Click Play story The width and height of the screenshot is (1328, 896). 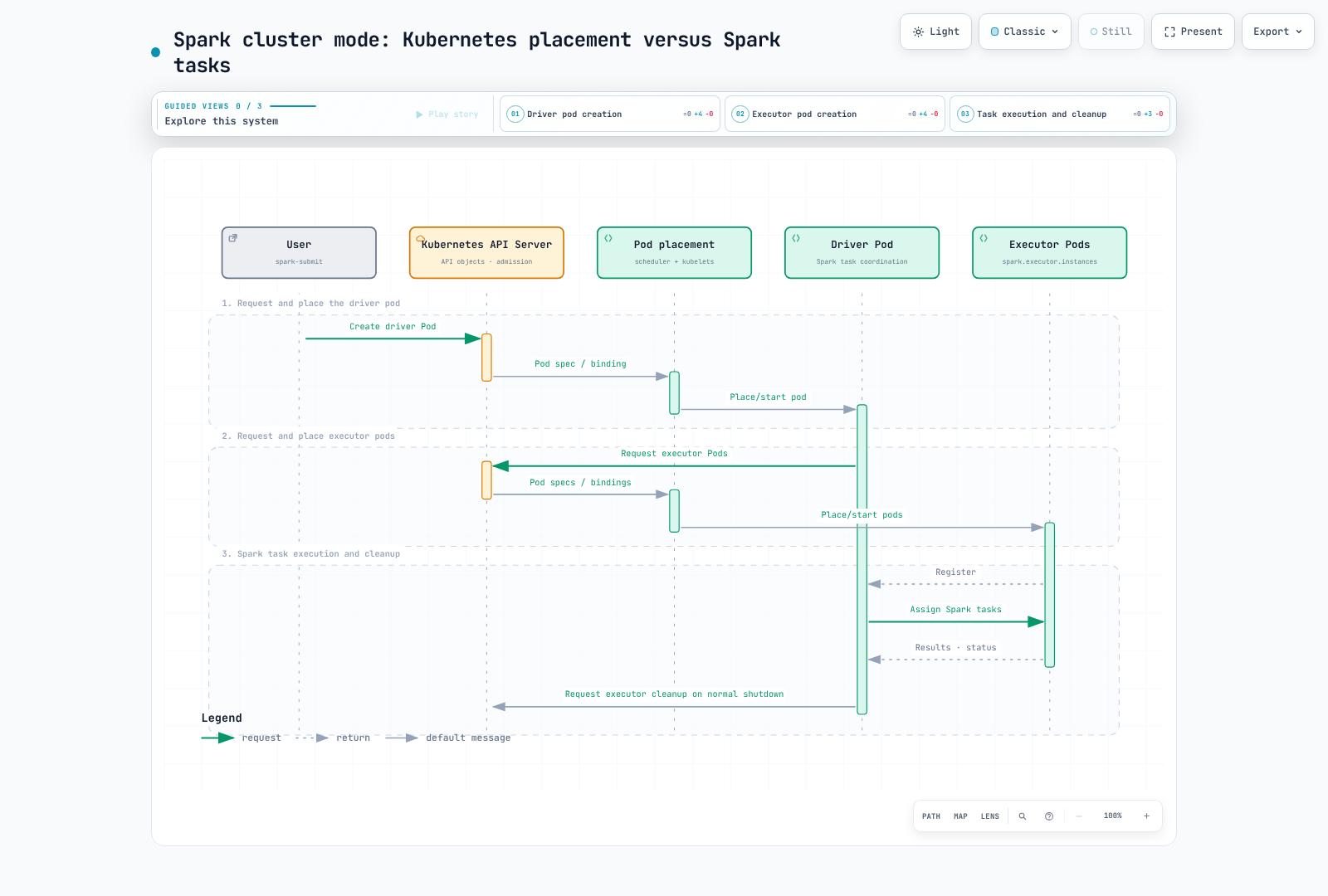pos(447,114)
